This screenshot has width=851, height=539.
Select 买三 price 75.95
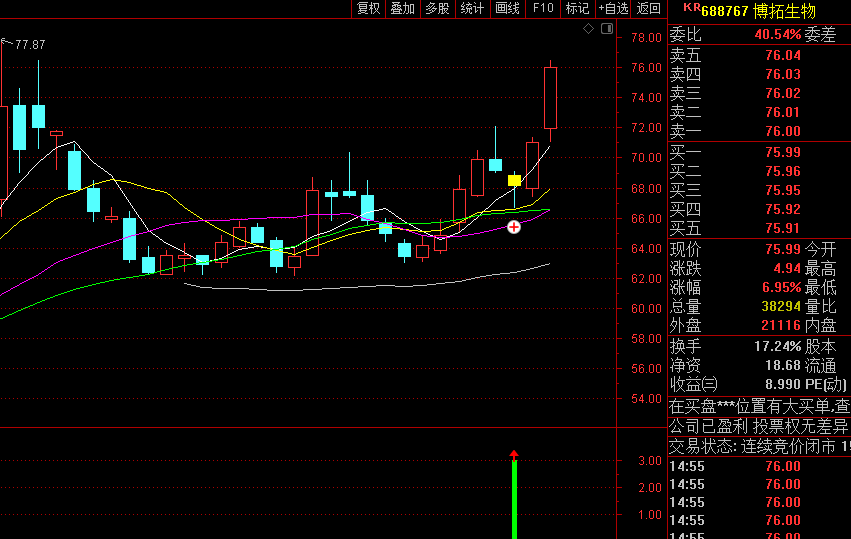783,191
